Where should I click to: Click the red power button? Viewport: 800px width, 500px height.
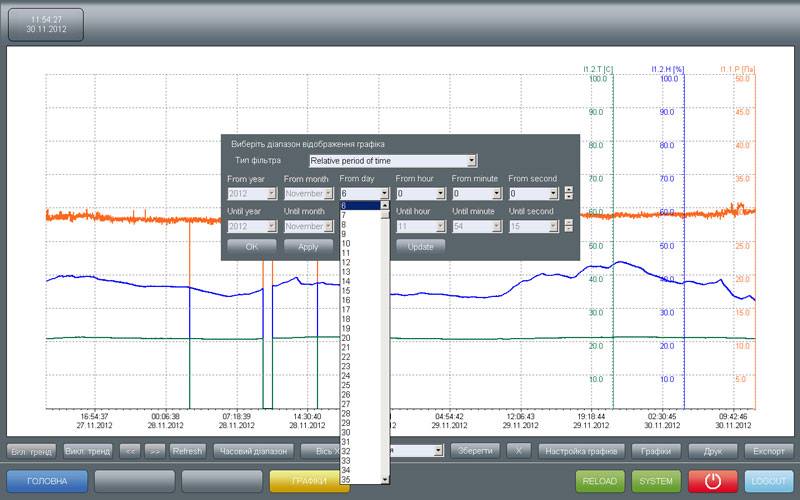[x=713, y=481]
